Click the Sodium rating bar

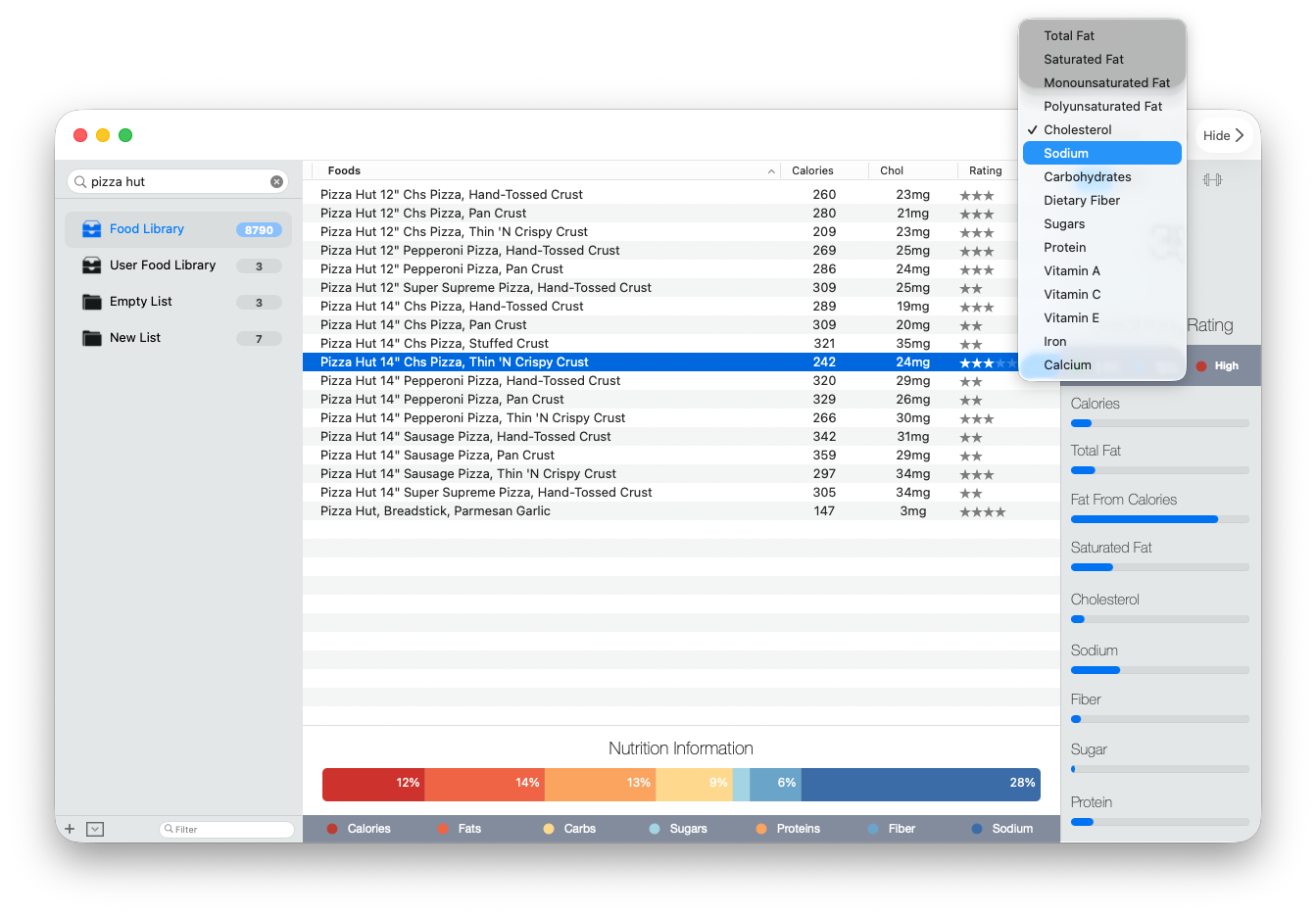1160,670
